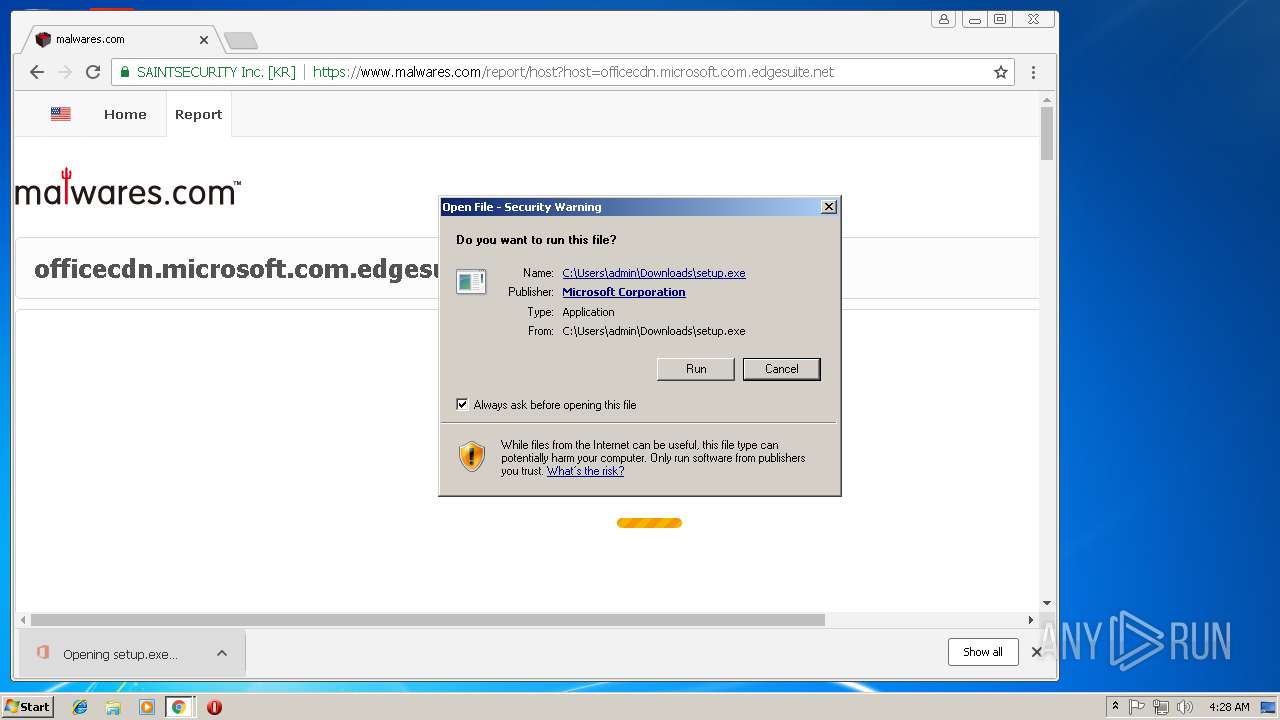Click the US flag language selector

(x=61, y=114)
